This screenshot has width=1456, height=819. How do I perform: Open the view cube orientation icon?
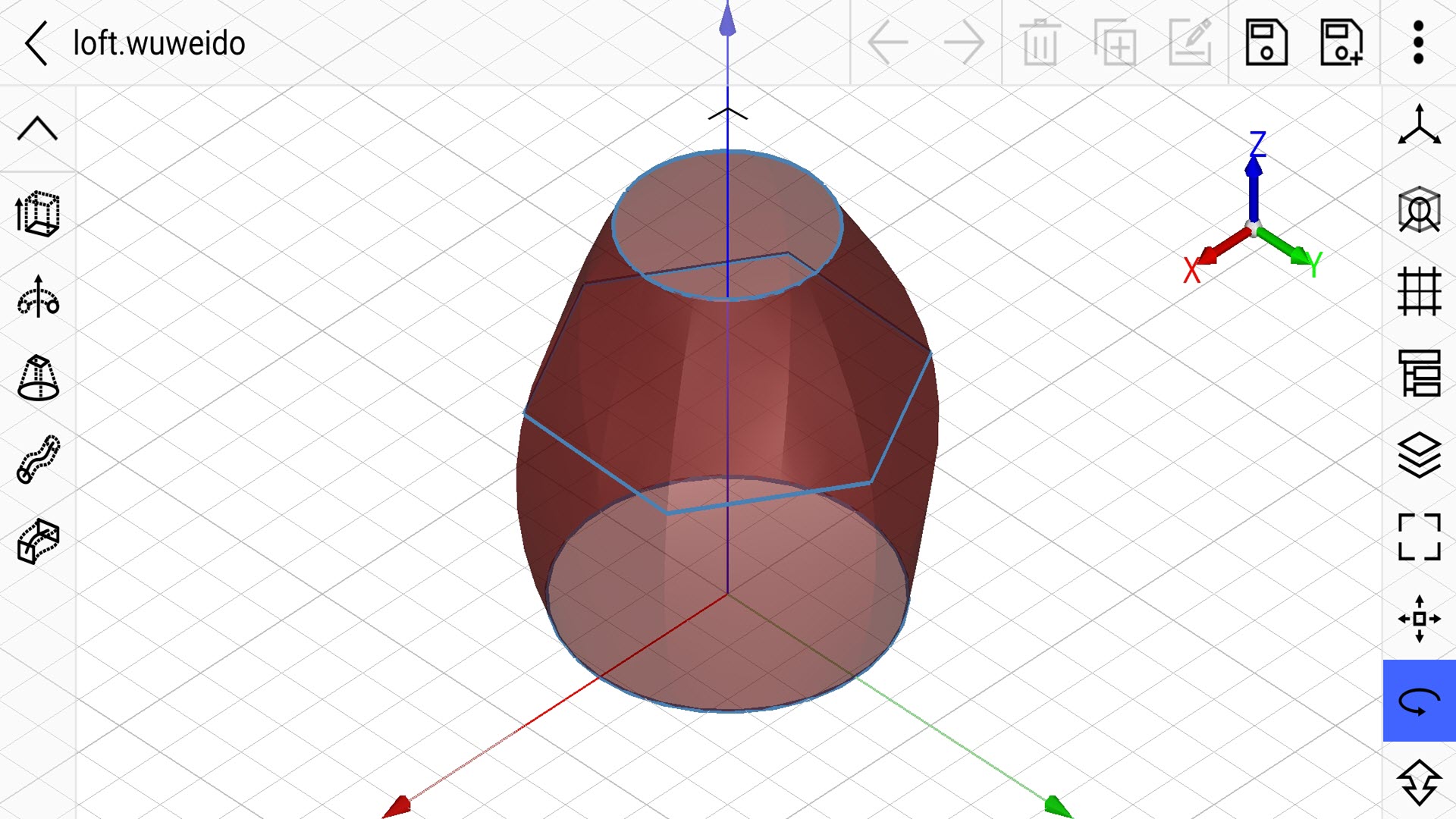(x=1419, y=209)
